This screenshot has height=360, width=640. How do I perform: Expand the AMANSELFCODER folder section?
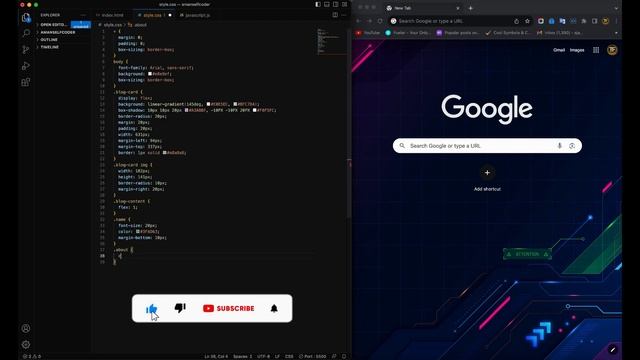coord(56,32)
